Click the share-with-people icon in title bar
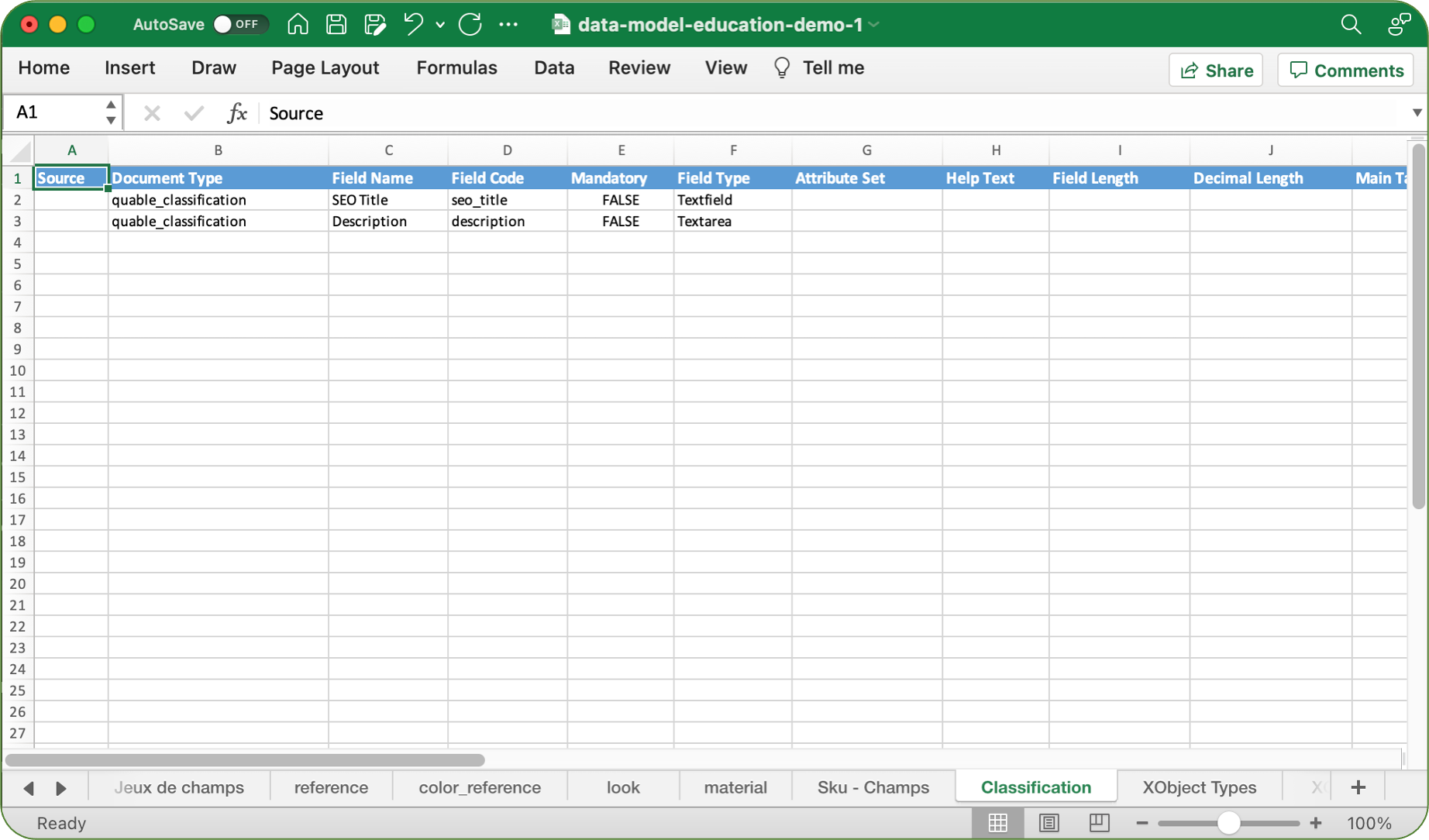 pyautogui.click(x=1399, y=25)
